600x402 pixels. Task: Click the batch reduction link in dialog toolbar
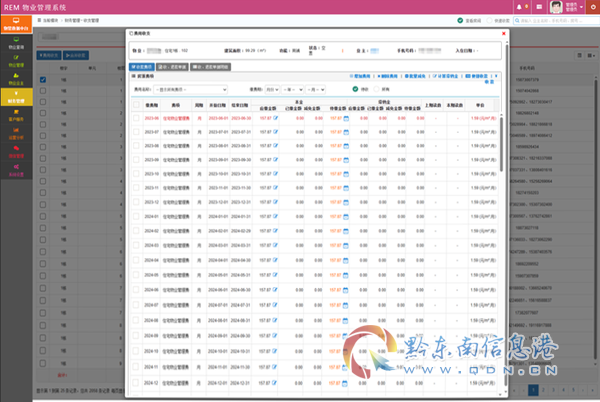[x=415, y=76]
